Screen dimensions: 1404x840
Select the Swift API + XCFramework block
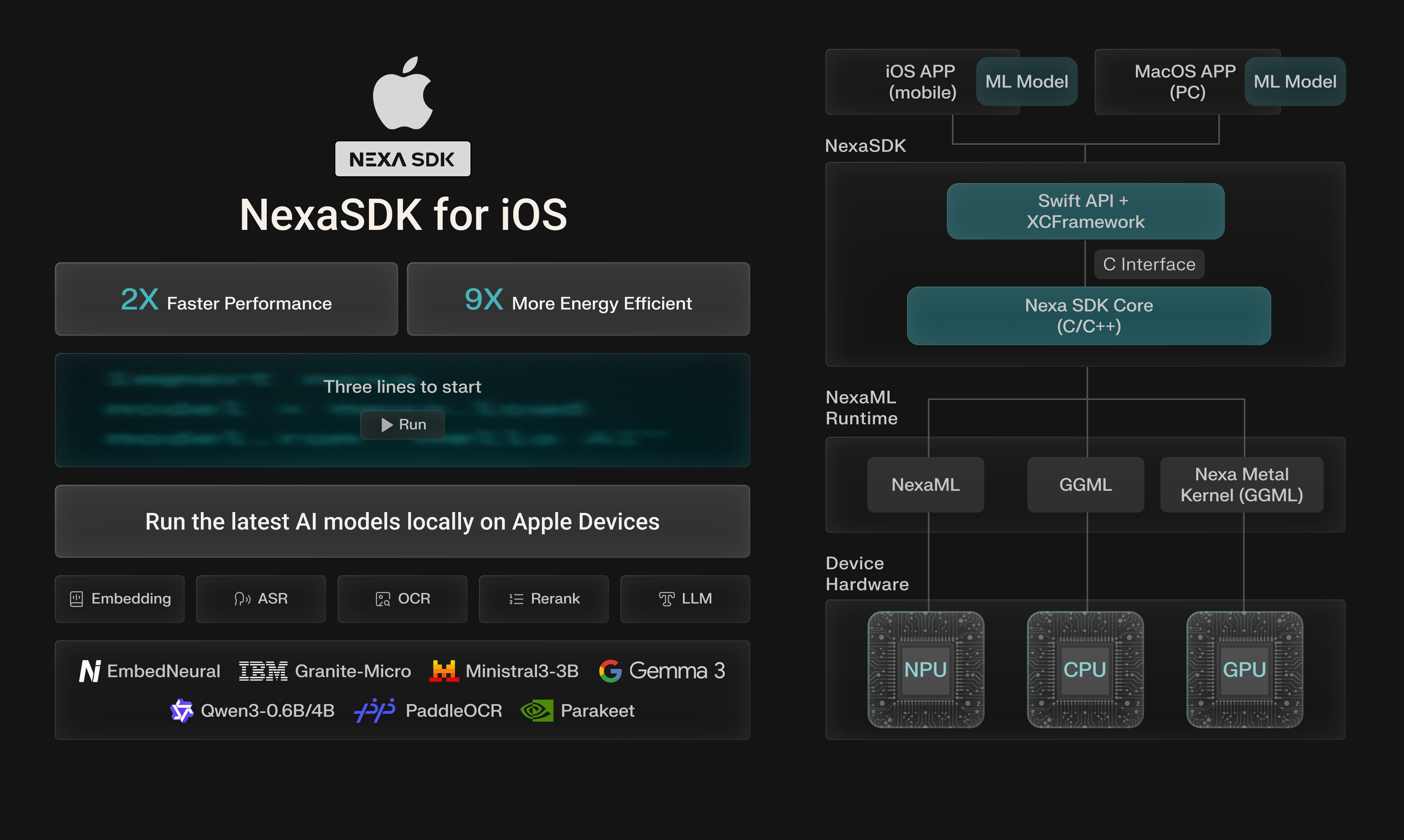click(x=1085, y=211)
